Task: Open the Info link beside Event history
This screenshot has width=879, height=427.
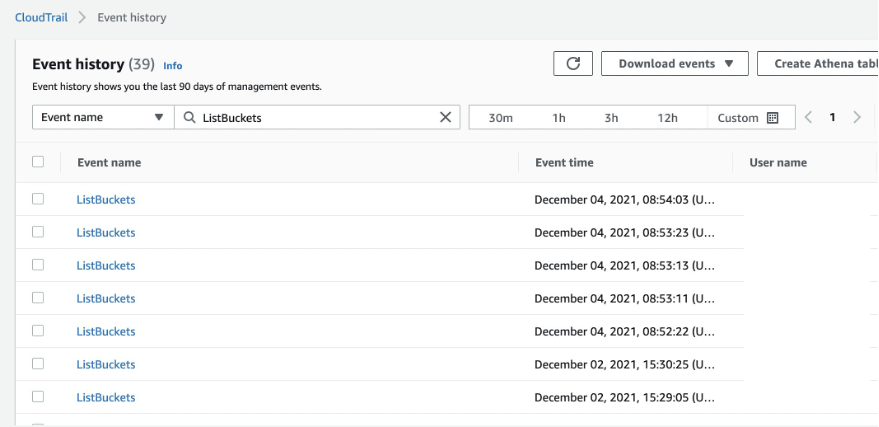Action: pos(173,66)
